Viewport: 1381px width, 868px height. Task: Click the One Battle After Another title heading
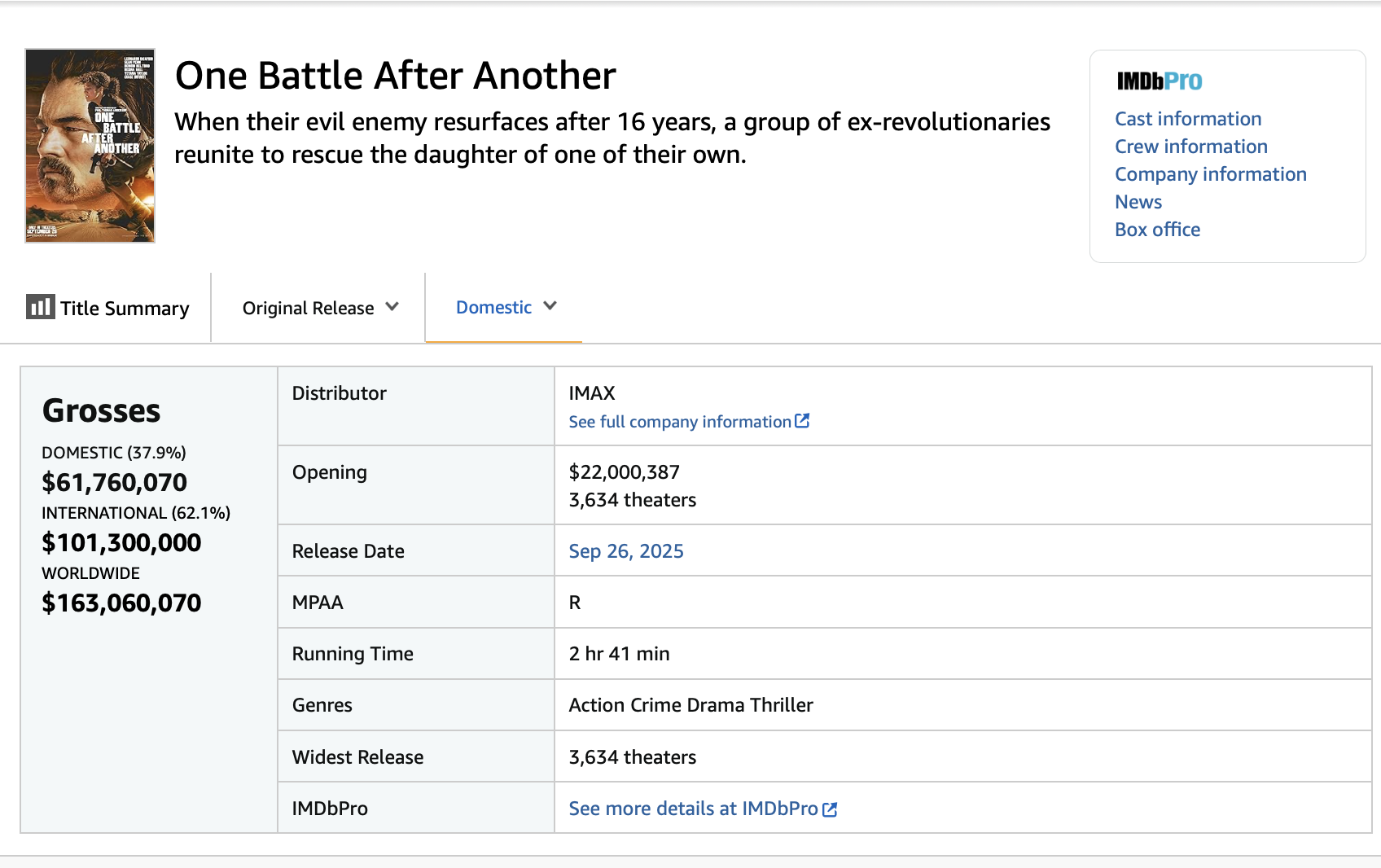coord(395,76)
